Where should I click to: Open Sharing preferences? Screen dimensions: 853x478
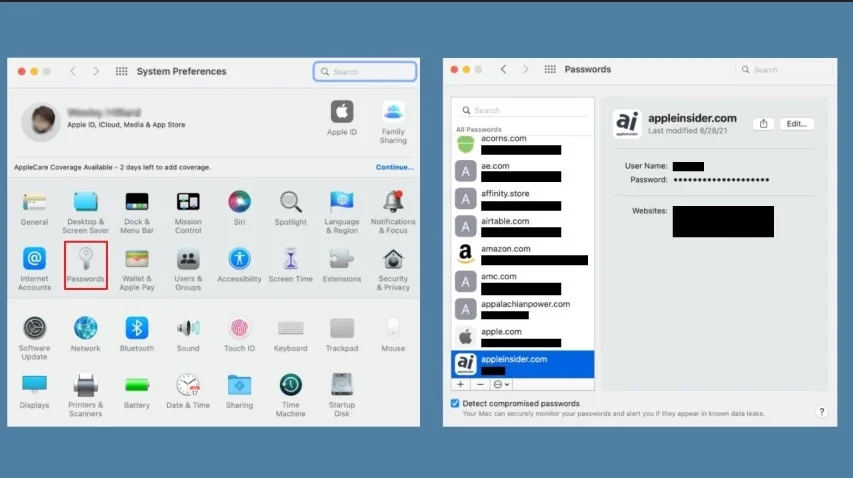tap(239, 390)
